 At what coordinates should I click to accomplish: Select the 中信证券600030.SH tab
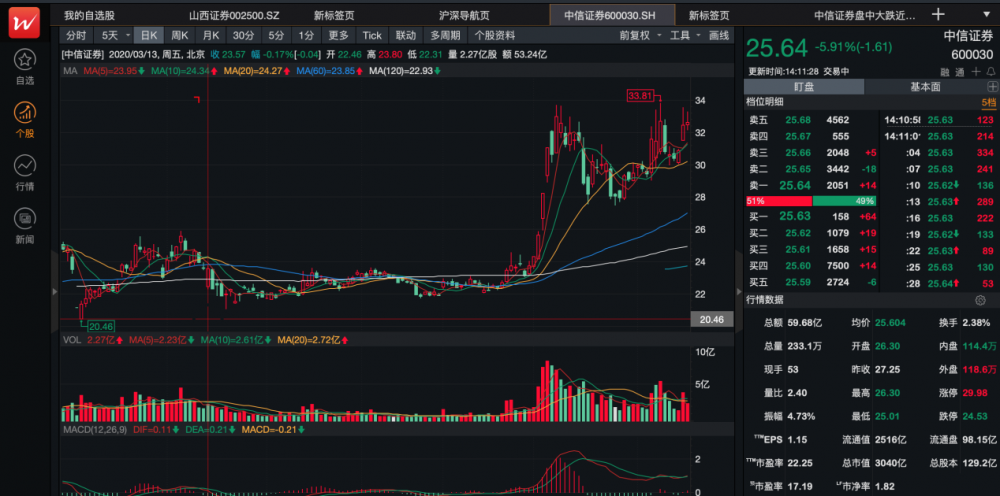[x=612, y=15]
